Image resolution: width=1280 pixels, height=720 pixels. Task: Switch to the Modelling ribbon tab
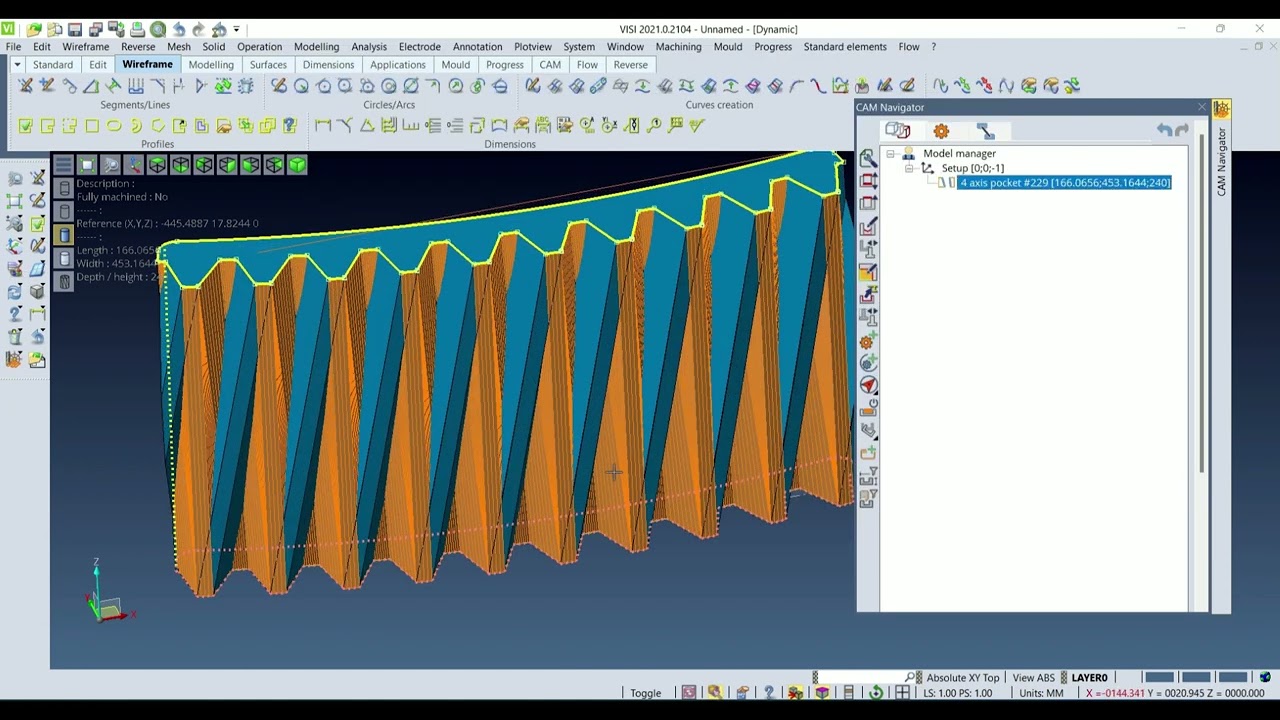pos(211,65)
